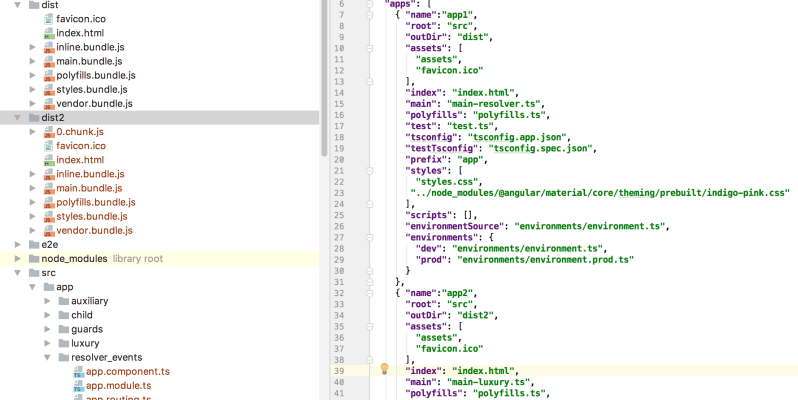Click the app.component.ts TypeScript file icon
This screenshot has height=400, width=798.
(x=77, y=371)
